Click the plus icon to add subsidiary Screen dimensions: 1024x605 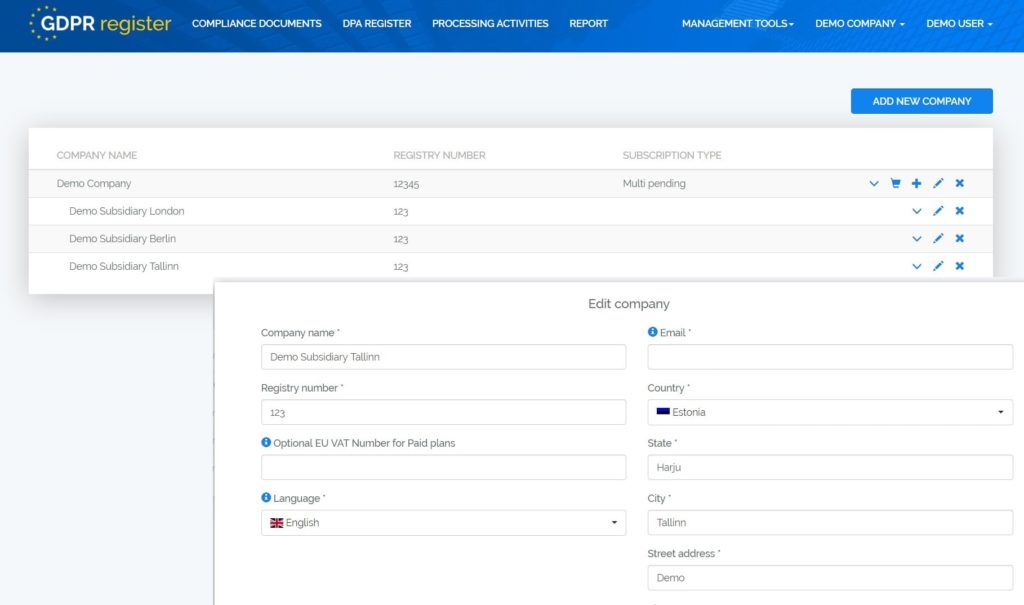coord(916,183)
